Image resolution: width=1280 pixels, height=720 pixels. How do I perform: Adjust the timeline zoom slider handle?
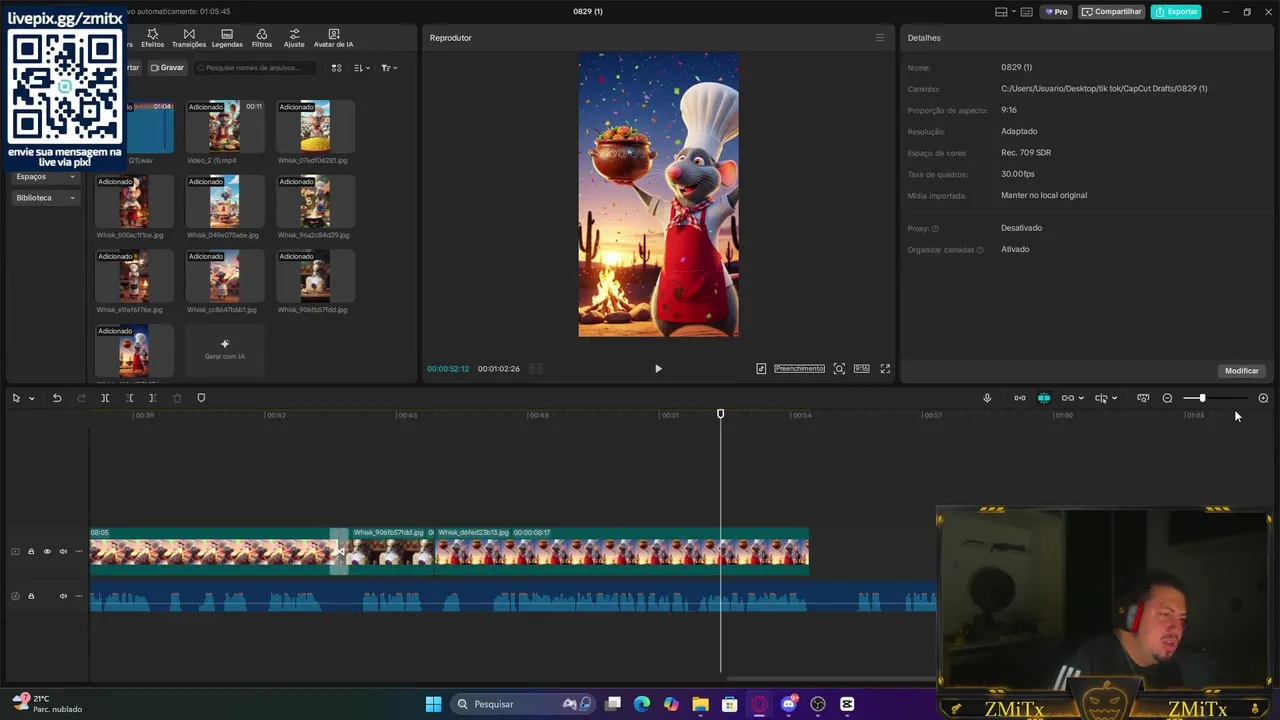[x=1202, y=398]
